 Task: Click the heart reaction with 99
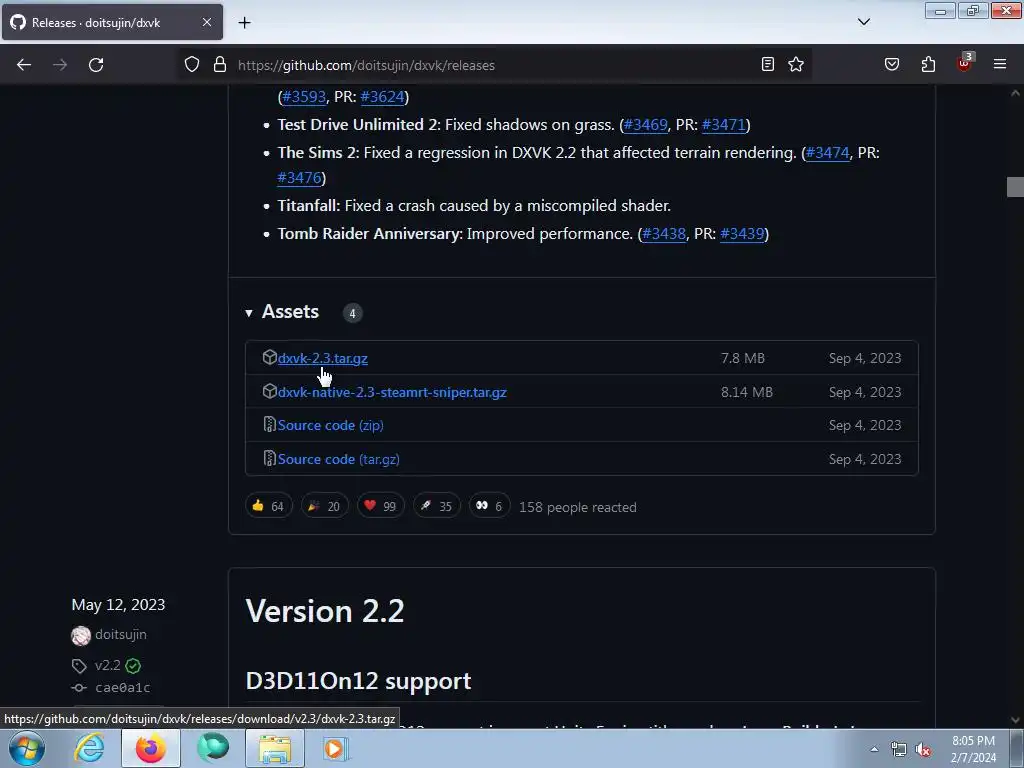coord(381,506)
